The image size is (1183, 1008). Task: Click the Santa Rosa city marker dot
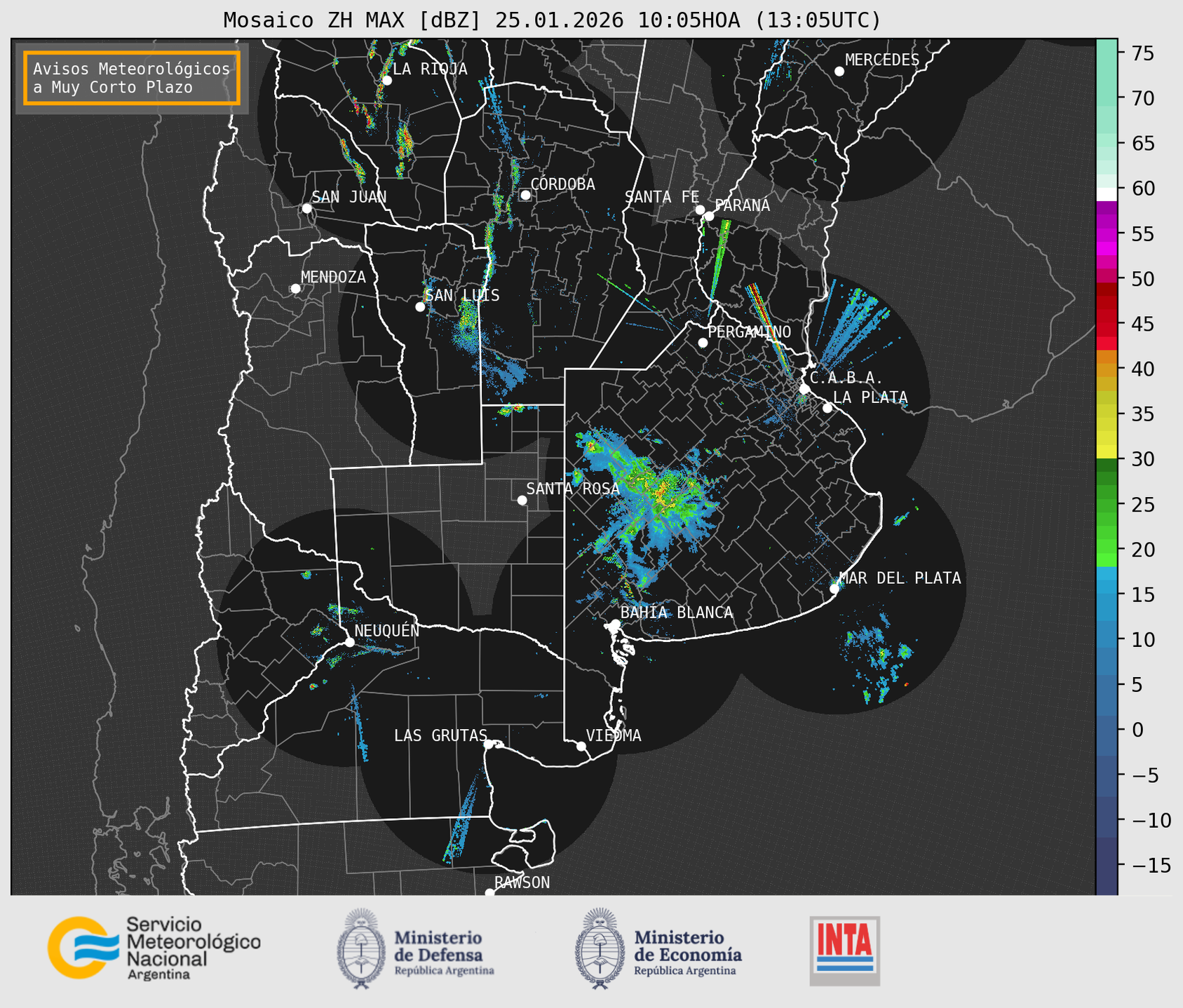[522, 500]
